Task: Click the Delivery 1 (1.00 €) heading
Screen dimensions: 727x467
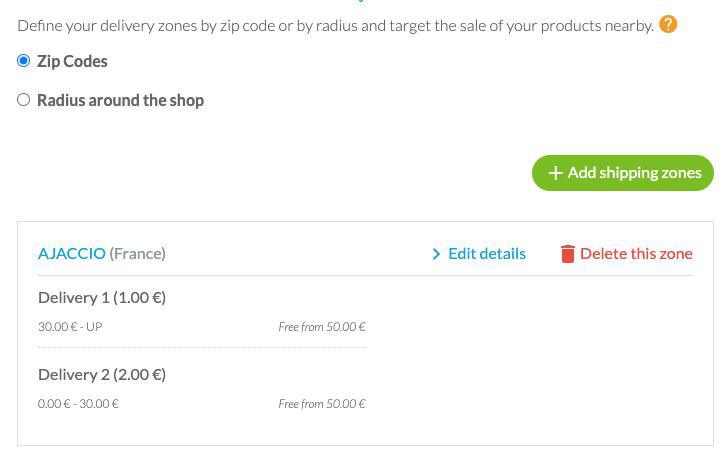Action: click(102, 297)
